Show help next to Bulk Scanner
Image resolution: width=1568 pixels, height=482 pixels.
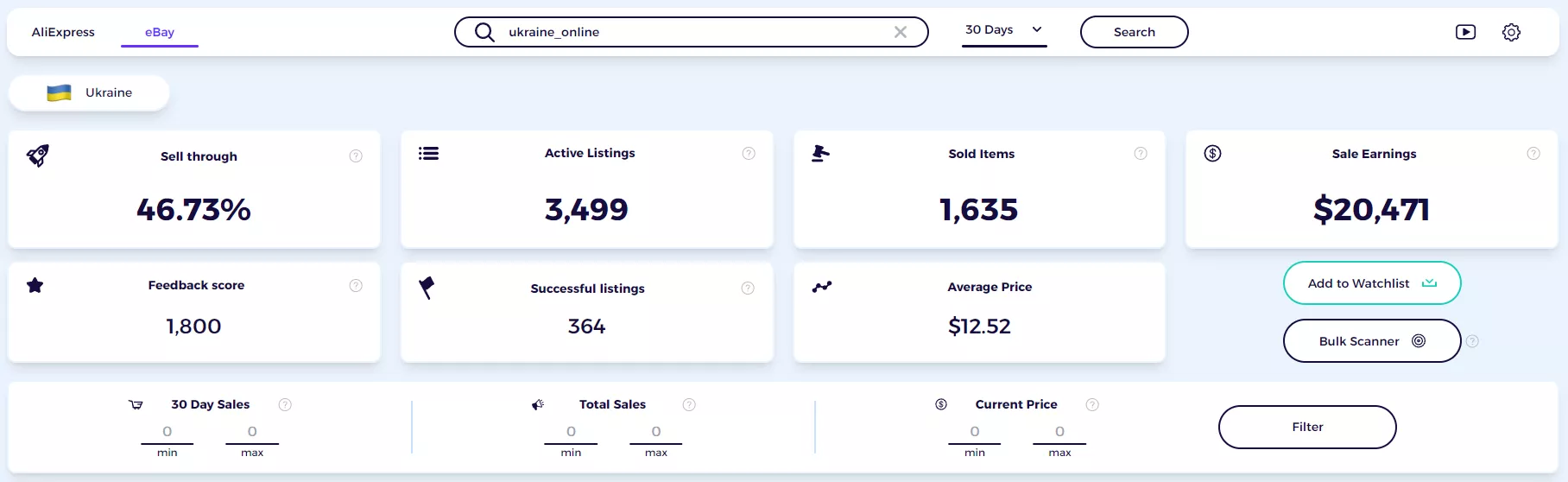[1472, 341]
